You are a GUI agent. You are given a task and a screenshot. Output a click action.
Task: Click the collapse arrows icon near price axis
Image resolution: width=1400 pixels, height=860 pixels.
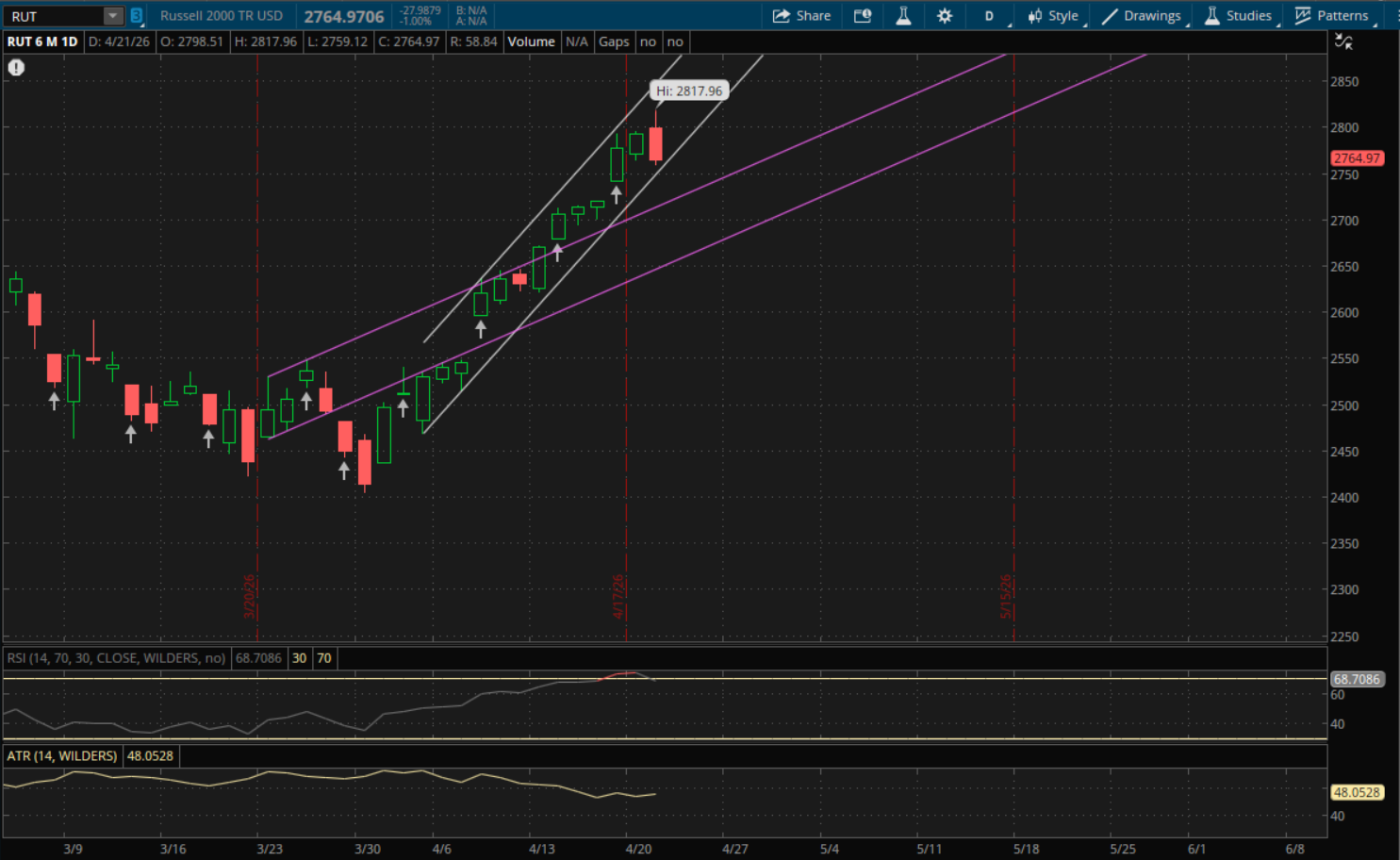click(1343, 41)
